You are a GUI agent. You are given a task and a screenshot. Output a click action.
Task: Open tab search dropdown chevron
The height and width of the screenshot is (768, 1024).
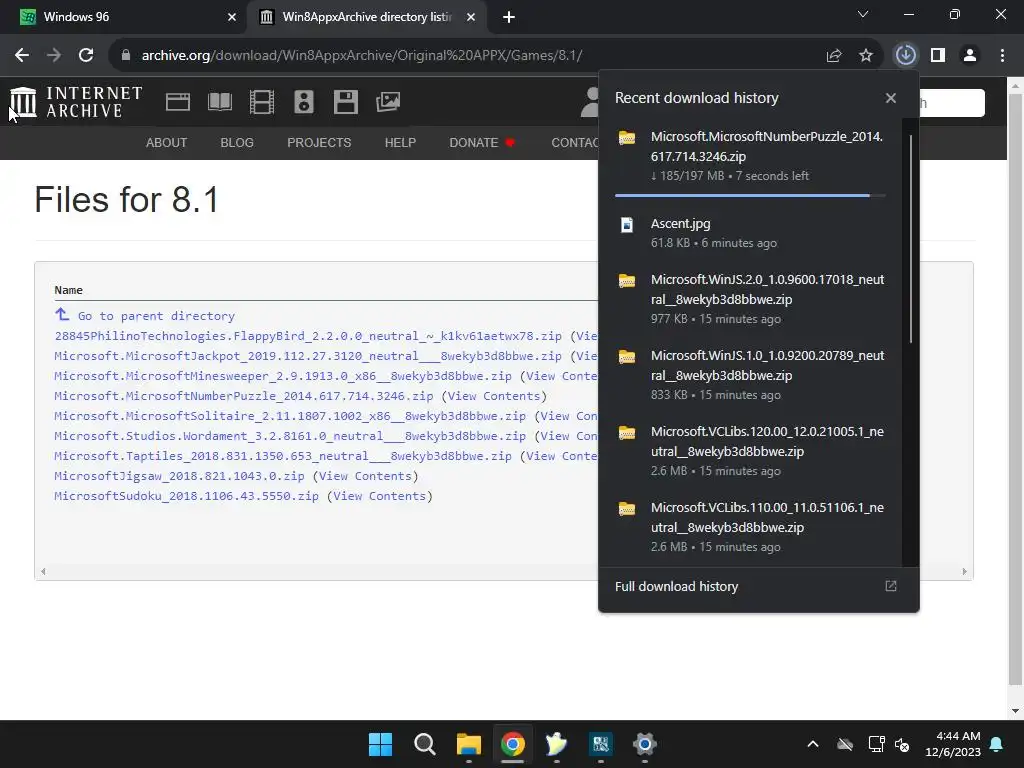[x=863, y=14]
